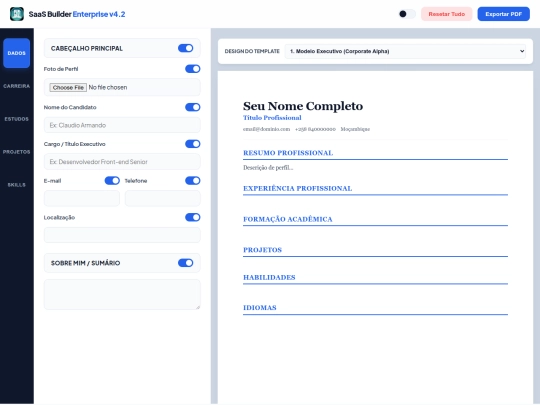Image resolution: width=540 pixels, height=405 pixels.
Task: Click the E-mail input field
Action: [x=82, y=198]
